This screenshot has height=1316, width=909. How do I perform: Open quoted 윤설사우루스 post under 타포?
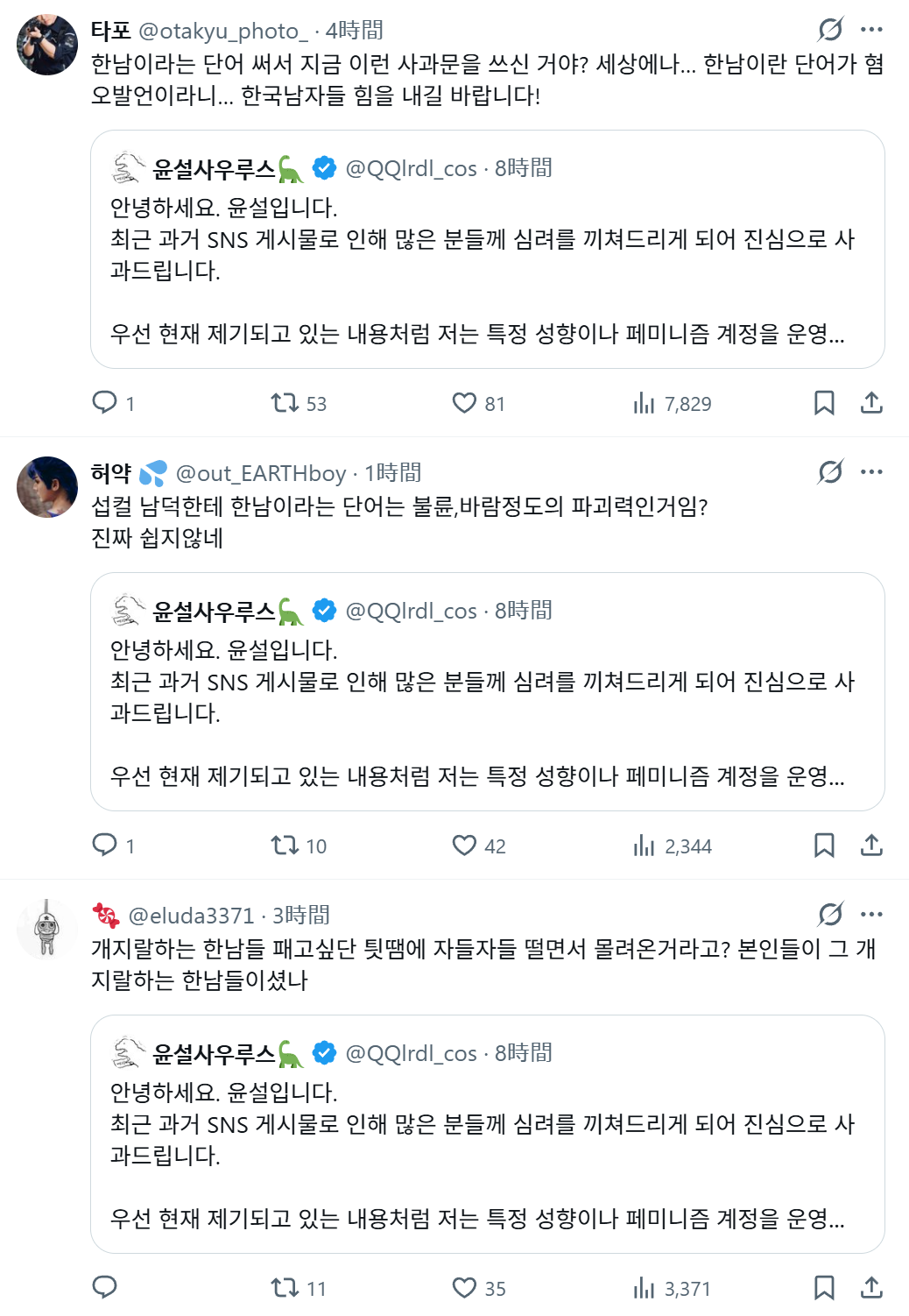coord(488,250)
